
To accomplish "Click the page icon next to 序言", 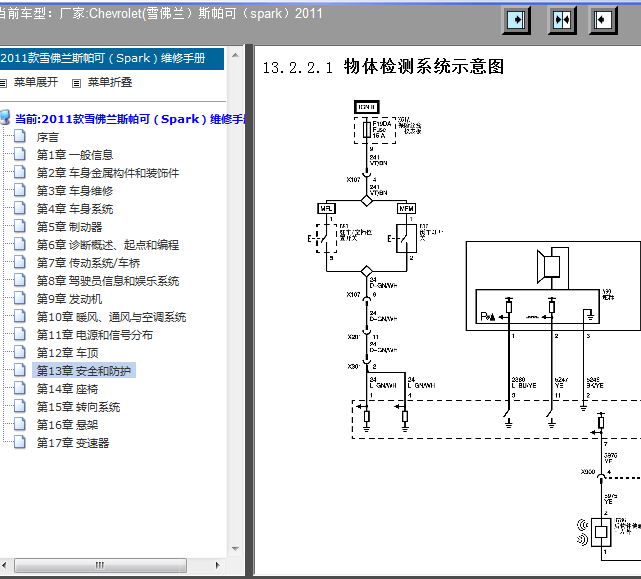I will click(x=20, y=136).
